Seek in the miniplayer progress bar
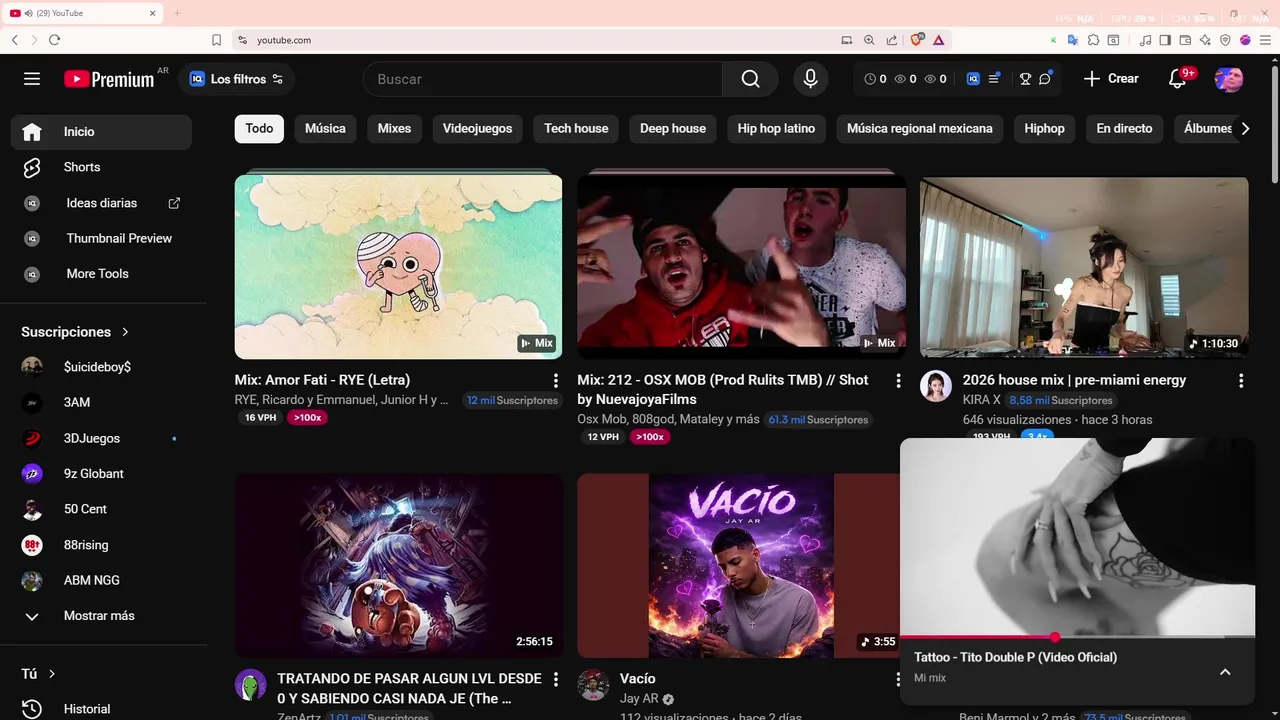 click(x=1077, y=637)
